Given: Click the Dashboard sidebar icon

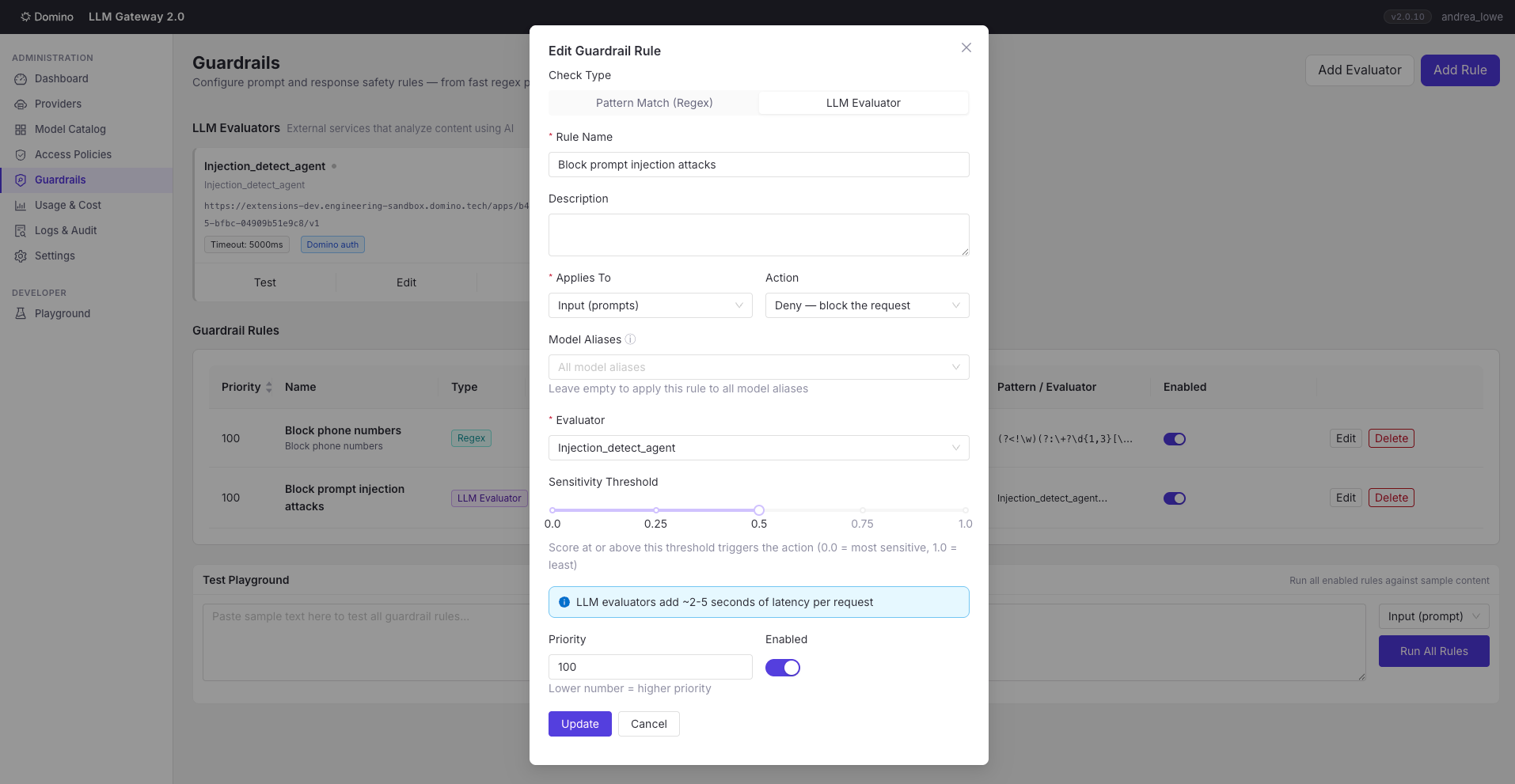Looking at the screenshot, I should (x=21, y=79).
